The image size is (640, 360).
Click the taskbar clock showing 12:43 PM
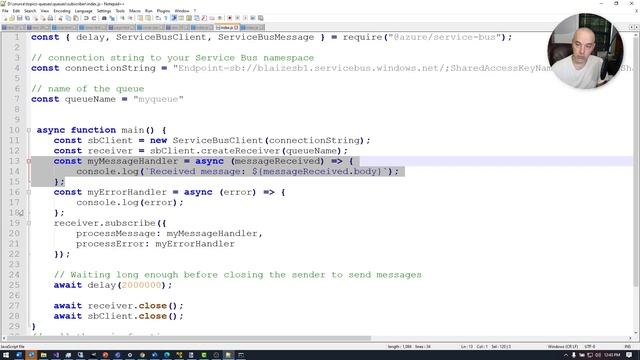click(x=613, y=355)
